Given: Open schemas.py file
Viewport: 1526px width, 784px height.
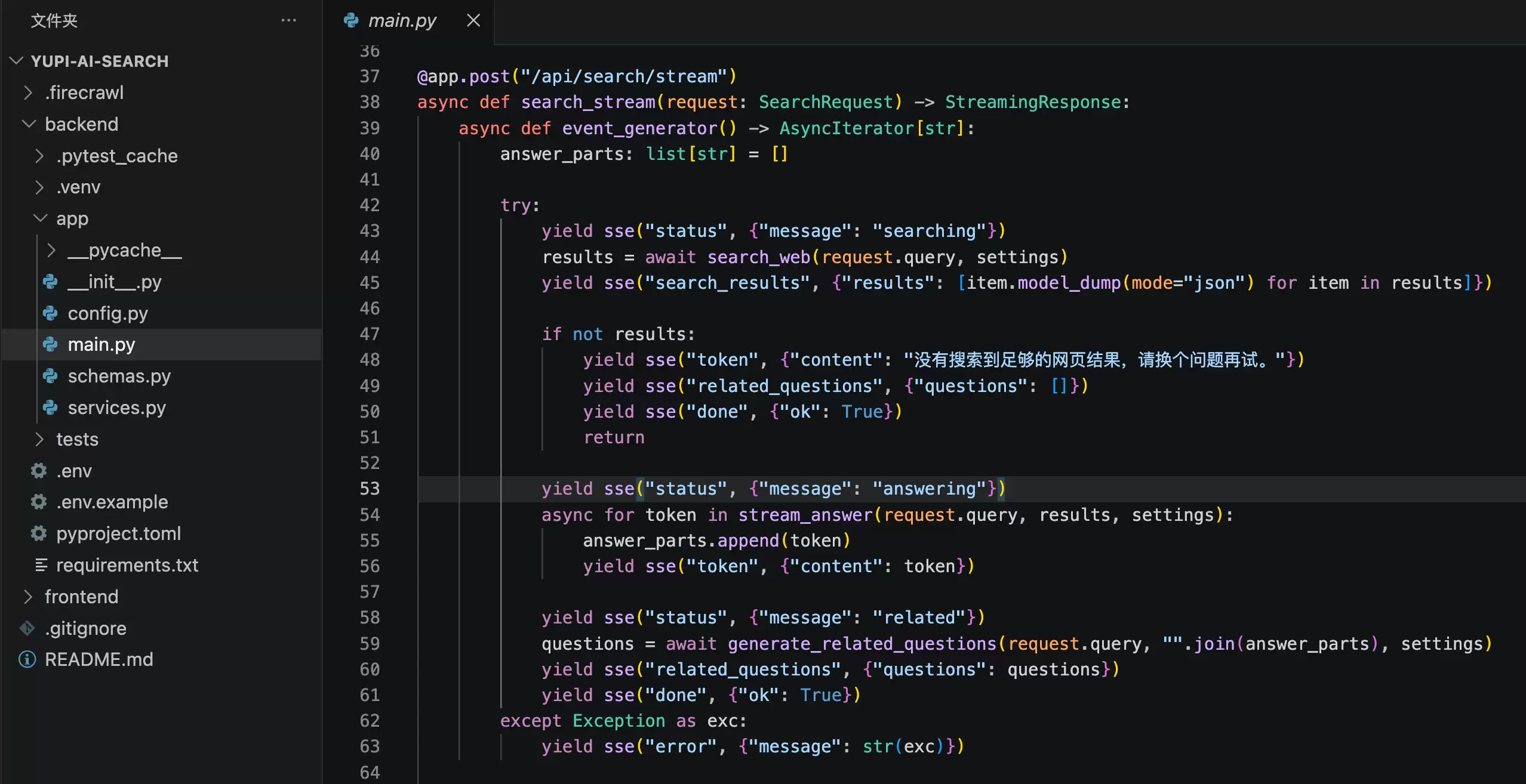Looking at the screenshot, I should (119, 376).
